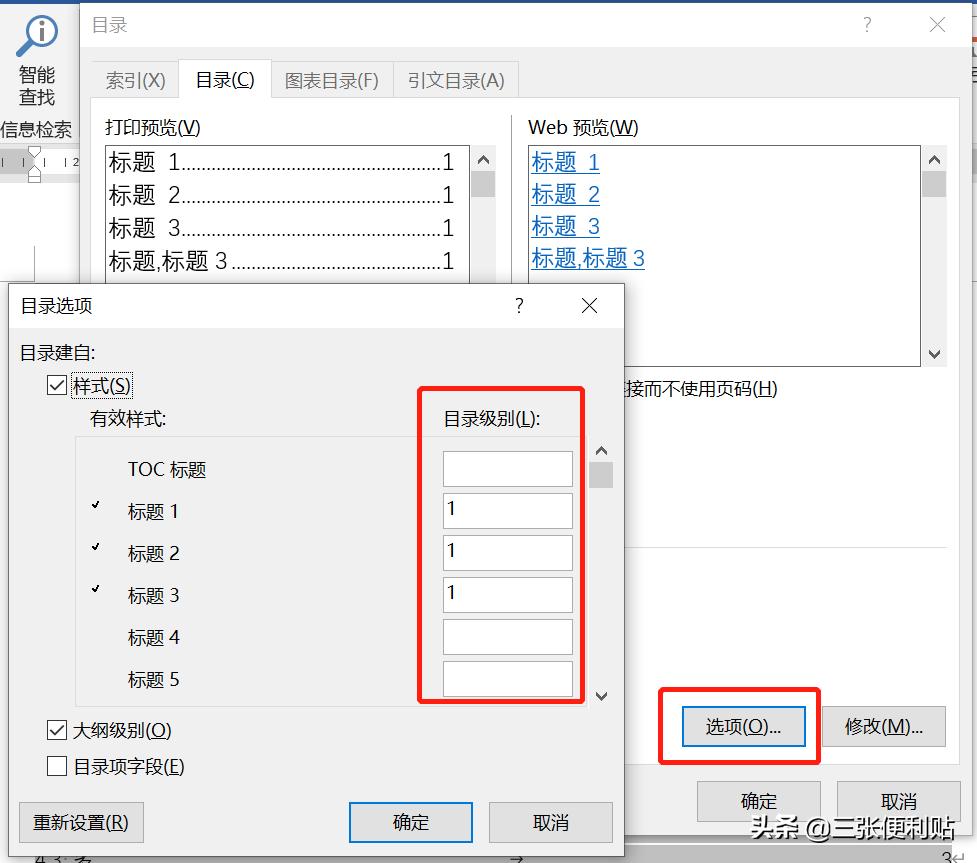Click the 智能查找 magnifier icon
This screenshot has height=863, width=977.
point(37,33)
